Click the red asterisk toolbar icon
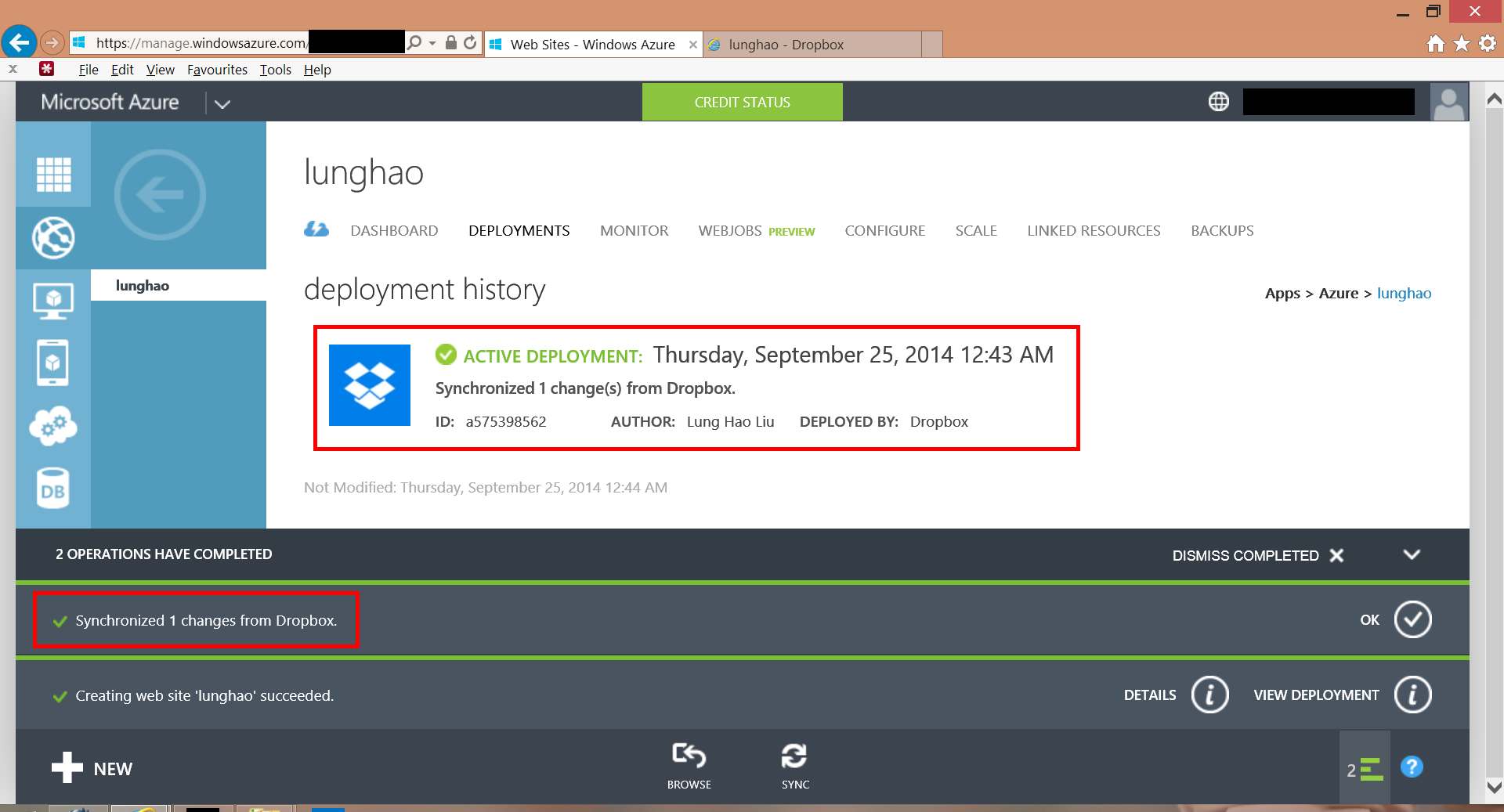1504x812 pixels. (x=47, y=69)
